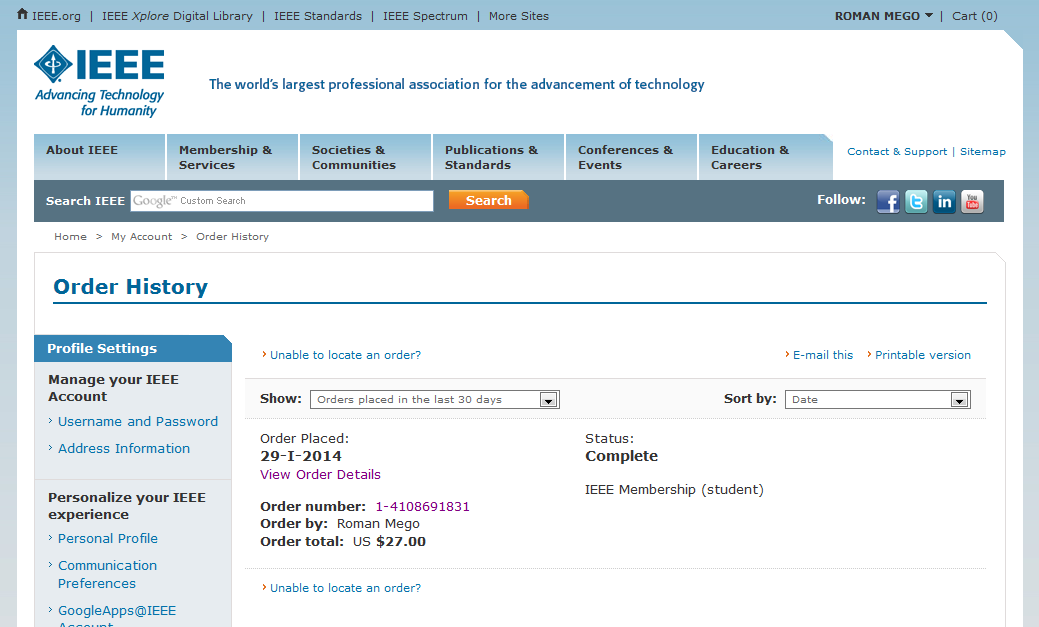1039x627 pixels.
Task: Open Conferences & Events menu
Action: click(631, 157)
